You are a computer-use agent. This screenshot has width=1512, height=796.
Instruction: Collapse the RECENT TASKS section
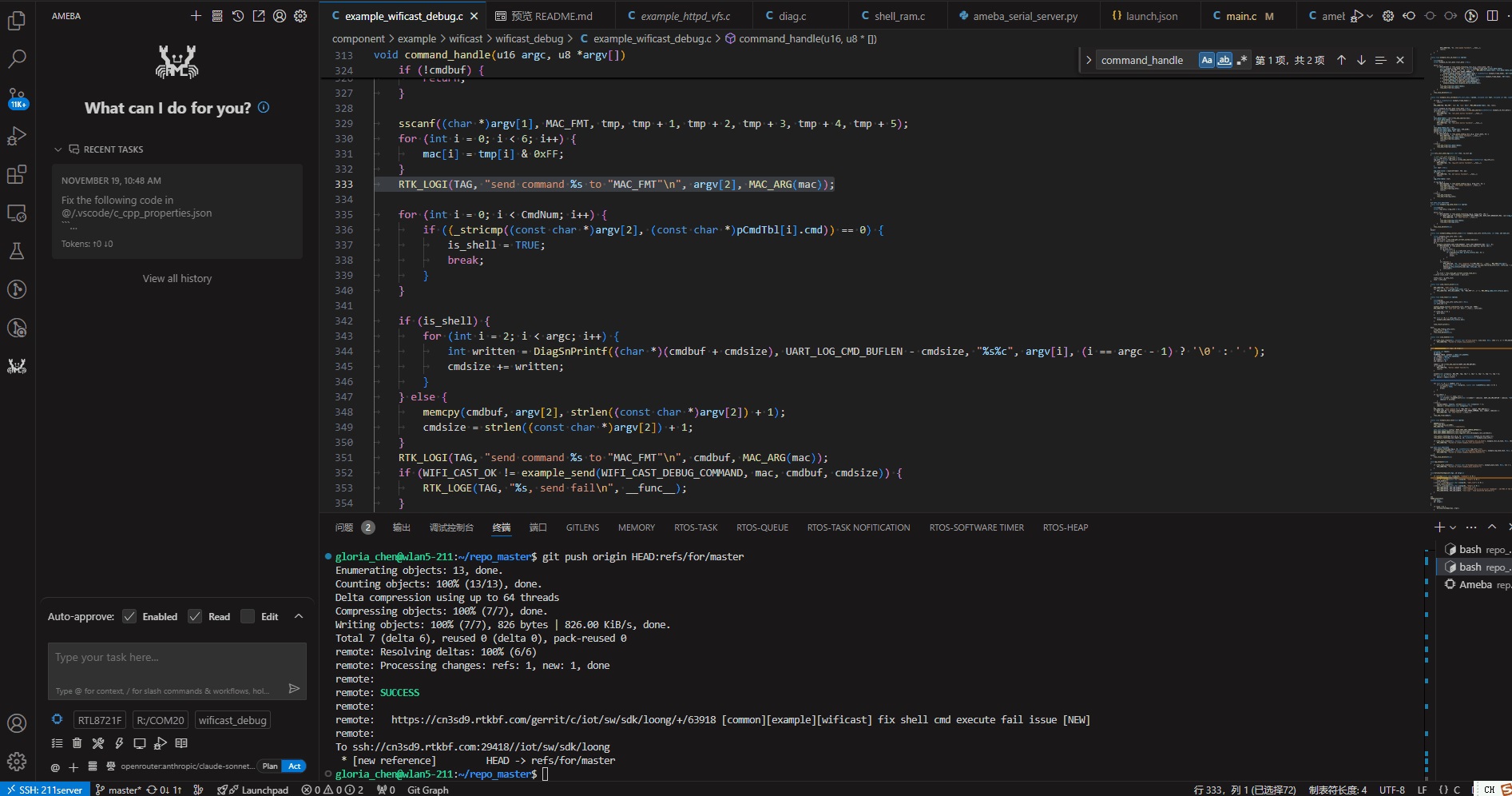click(58, 149)
